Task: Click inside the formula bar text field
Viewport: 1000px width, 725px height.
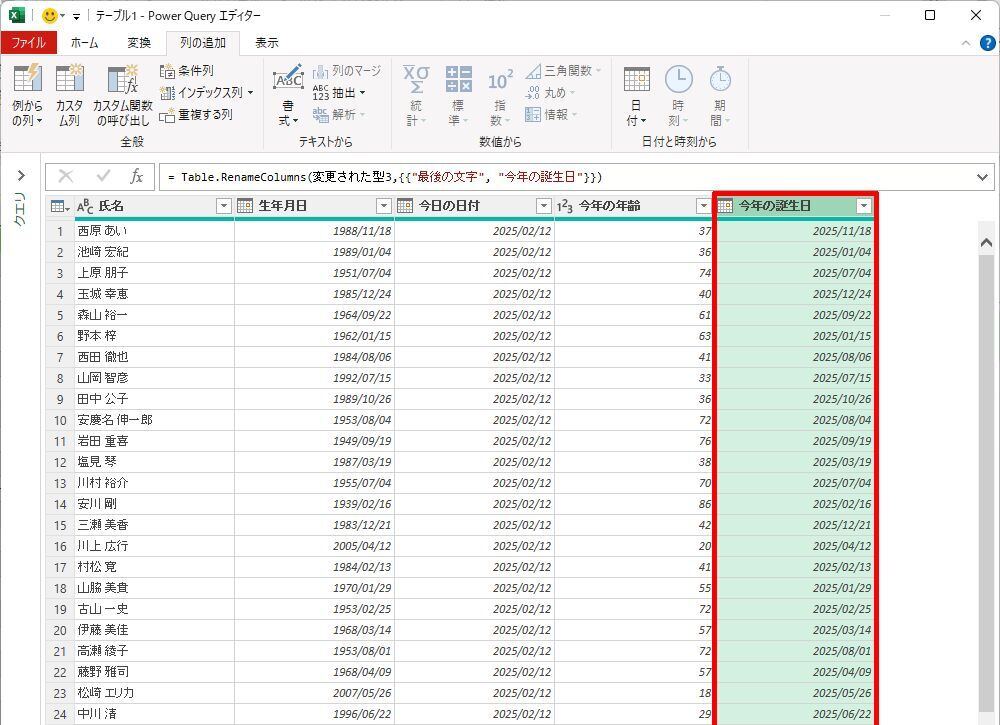Action: [x=560, y=177]
